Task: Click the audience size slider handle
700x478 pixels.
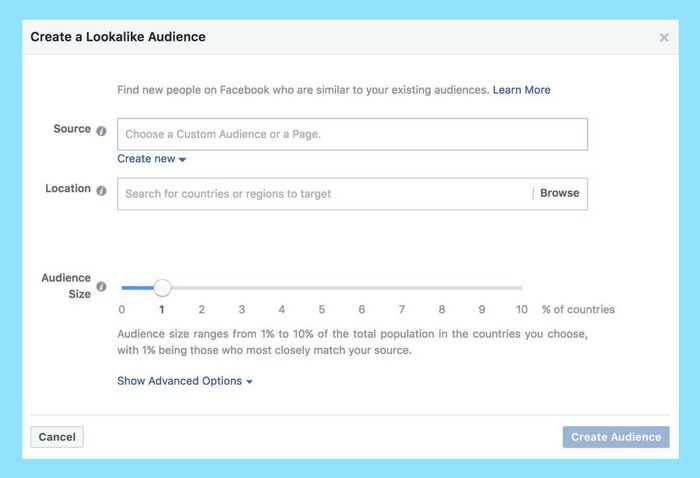Action: 162,288
